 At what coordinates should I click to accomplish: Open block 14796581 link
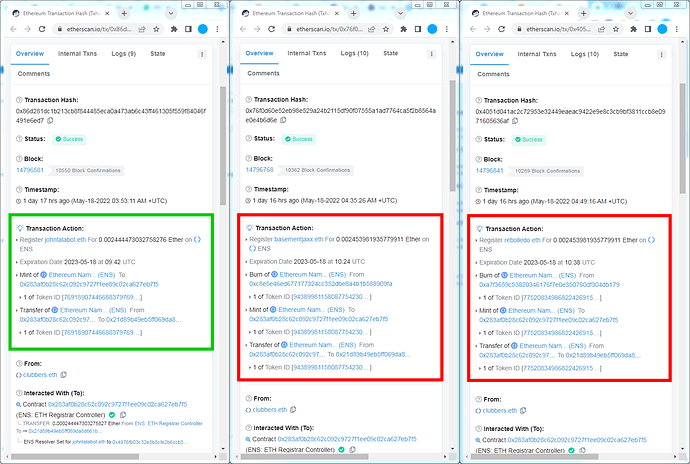coord(30,170)
